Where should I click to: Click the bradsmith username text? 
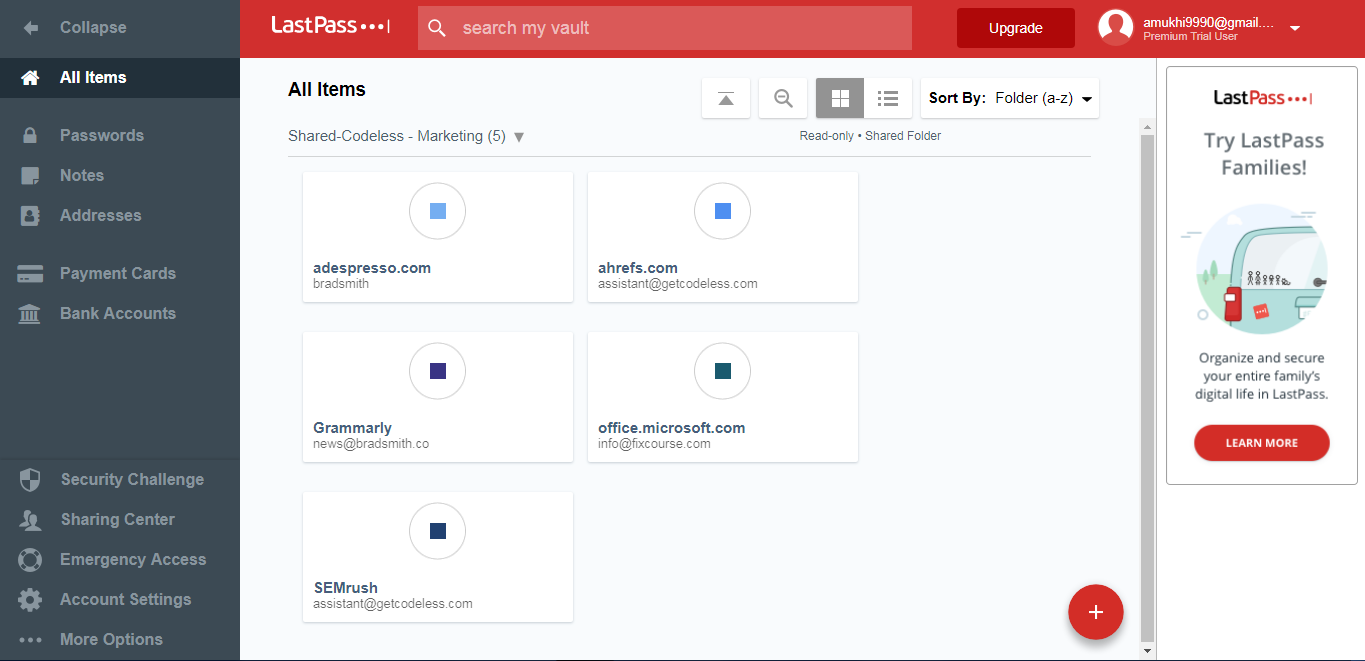point(341,284)
